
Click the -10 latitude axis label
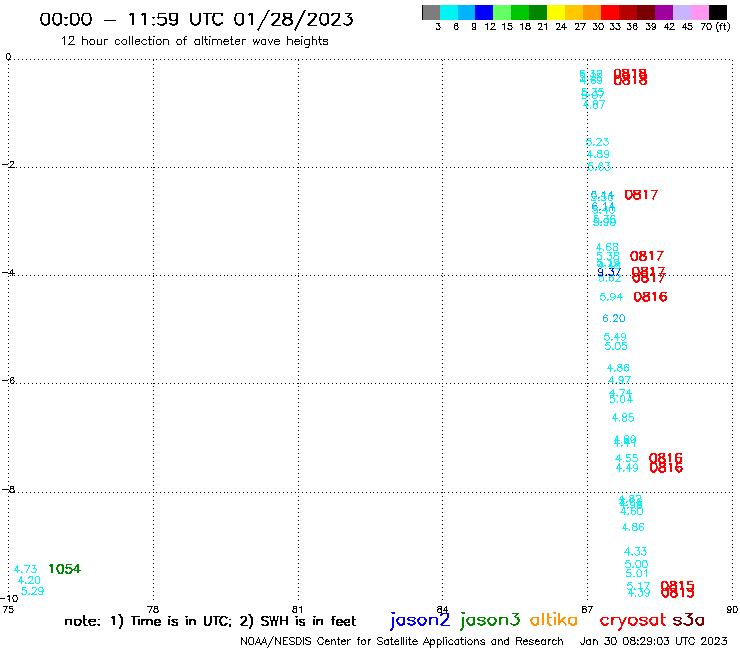[9, 599]
